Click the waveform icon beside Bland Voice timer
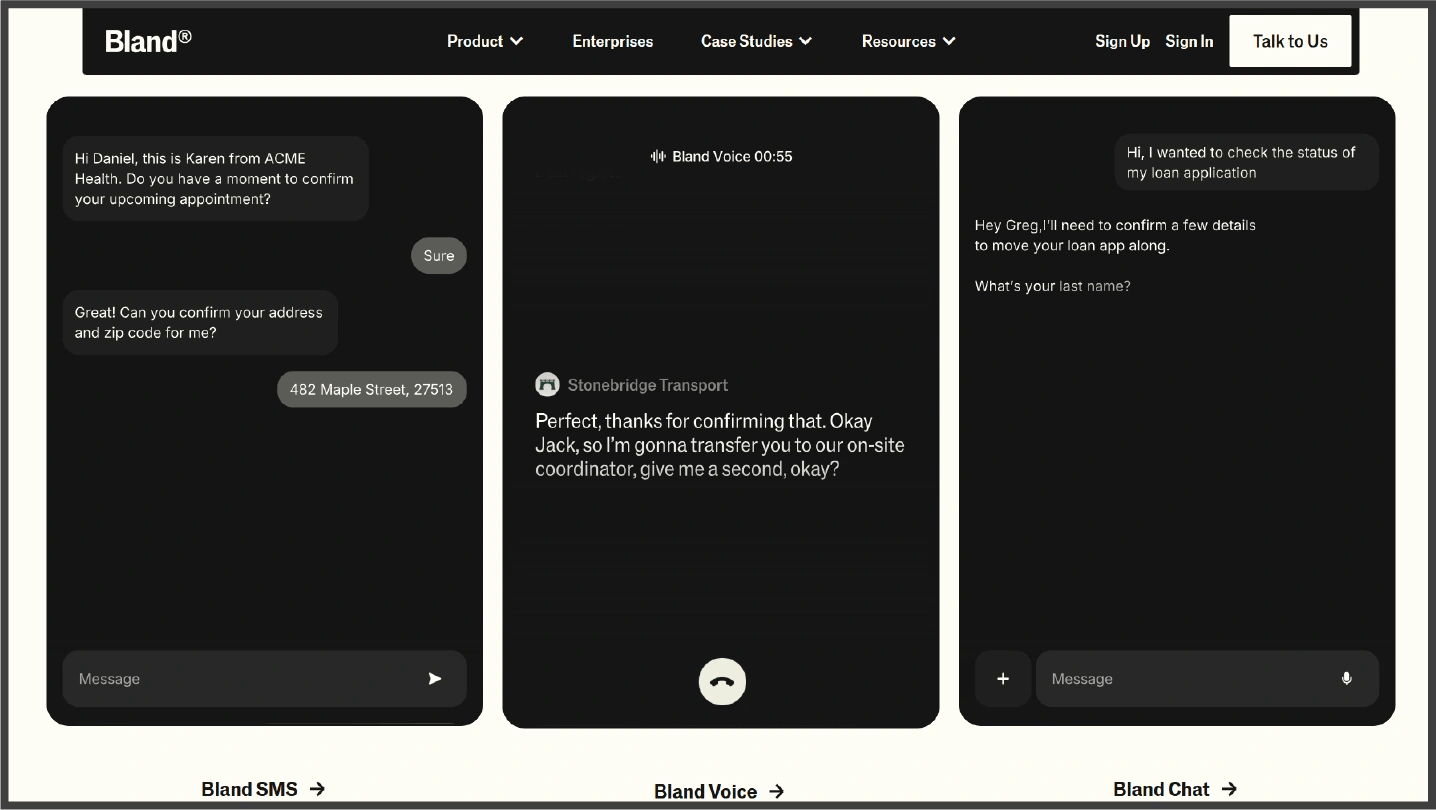Image resolution: width=1436 pixels, height=810 pixels. [x=657, y=156]
